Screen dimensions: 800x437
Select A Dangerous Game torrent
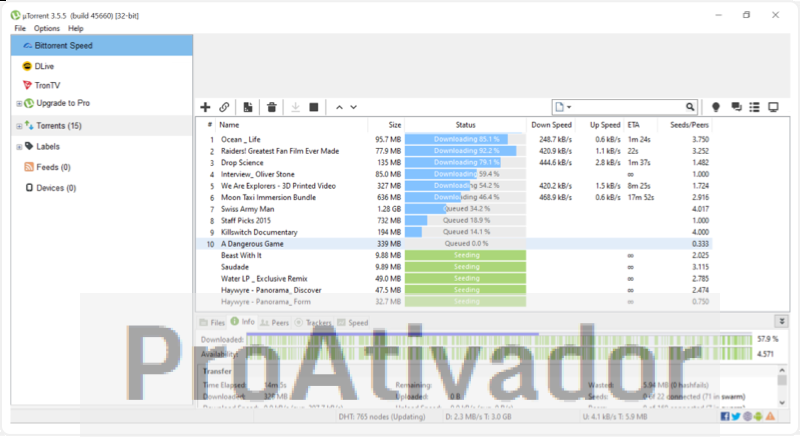[252, 244]
